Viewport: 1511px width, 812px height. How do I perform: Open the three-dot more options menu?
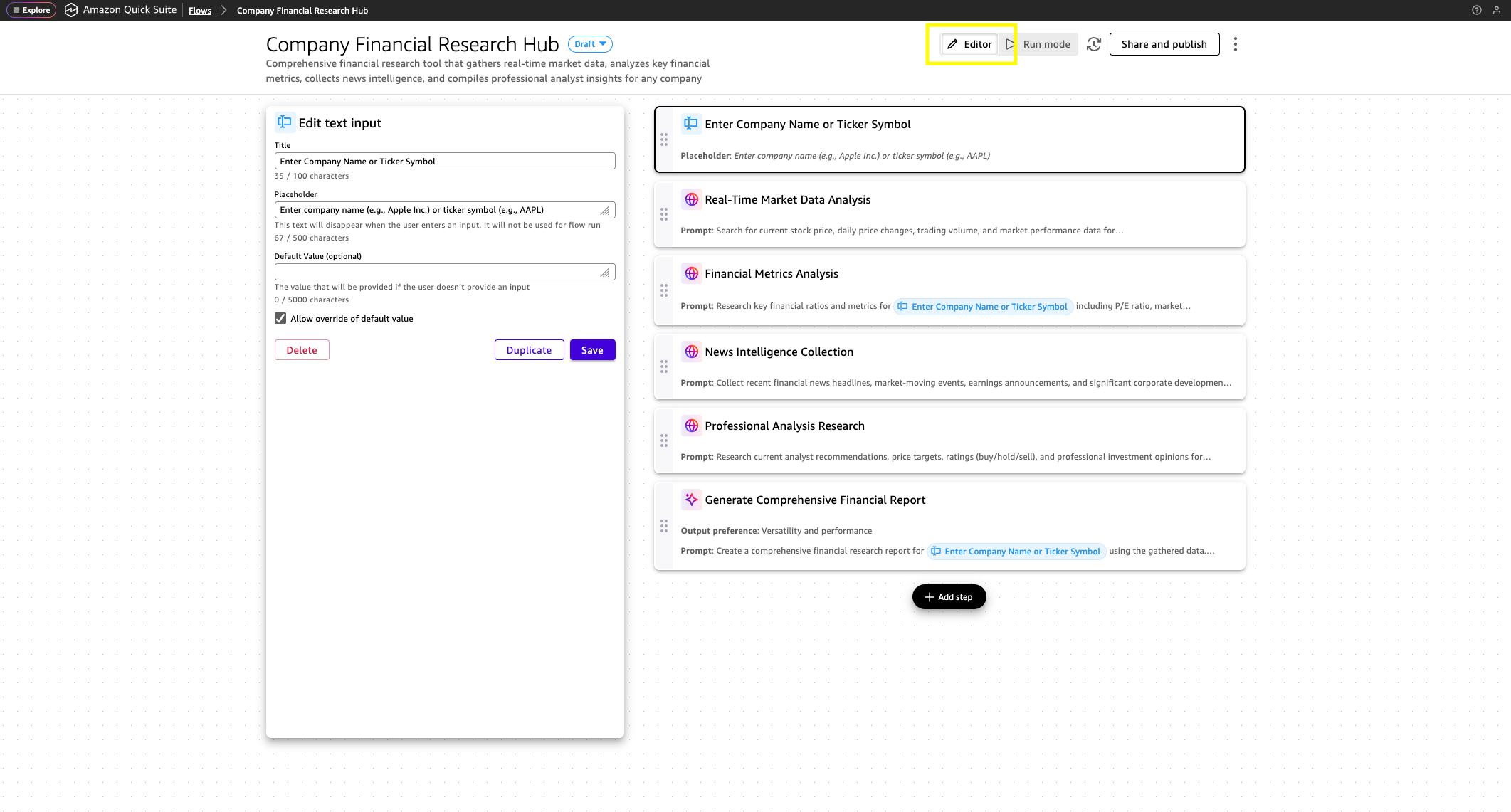(x=1235, y=44)
